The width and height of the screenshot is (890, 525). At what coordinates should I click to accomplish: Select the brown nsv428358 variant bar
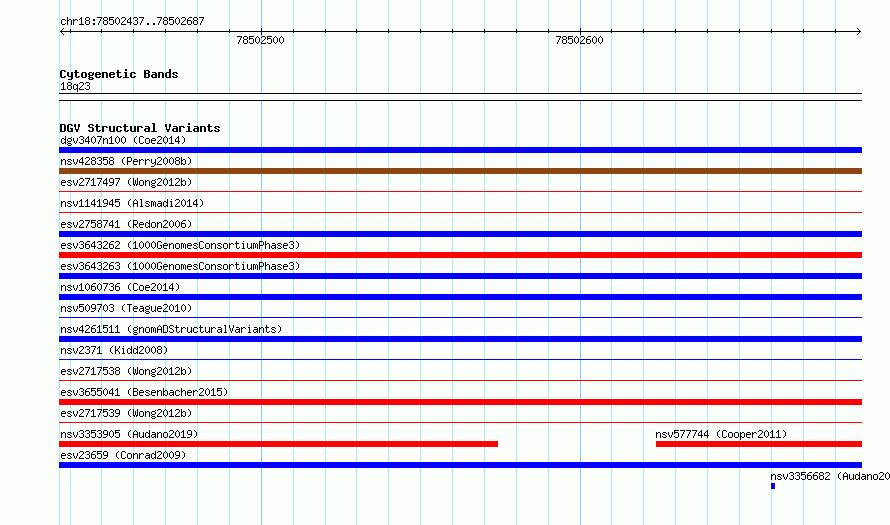[x=460, y=171]
